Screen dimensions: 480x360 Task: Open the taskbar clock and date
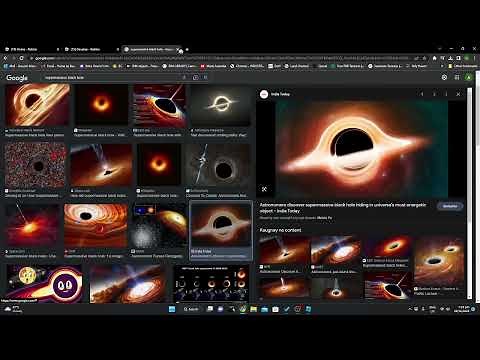[463, 309]
